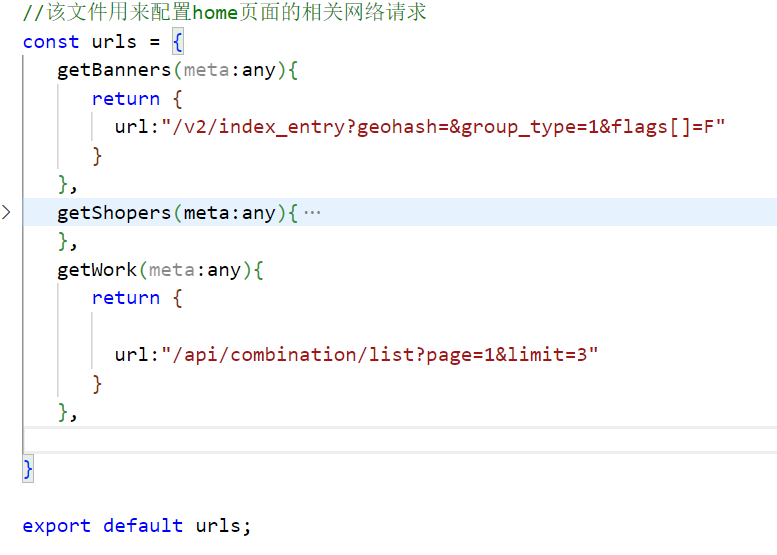
Task: Click the urls variable in the const declaration
Action: [x=114, y=42]
